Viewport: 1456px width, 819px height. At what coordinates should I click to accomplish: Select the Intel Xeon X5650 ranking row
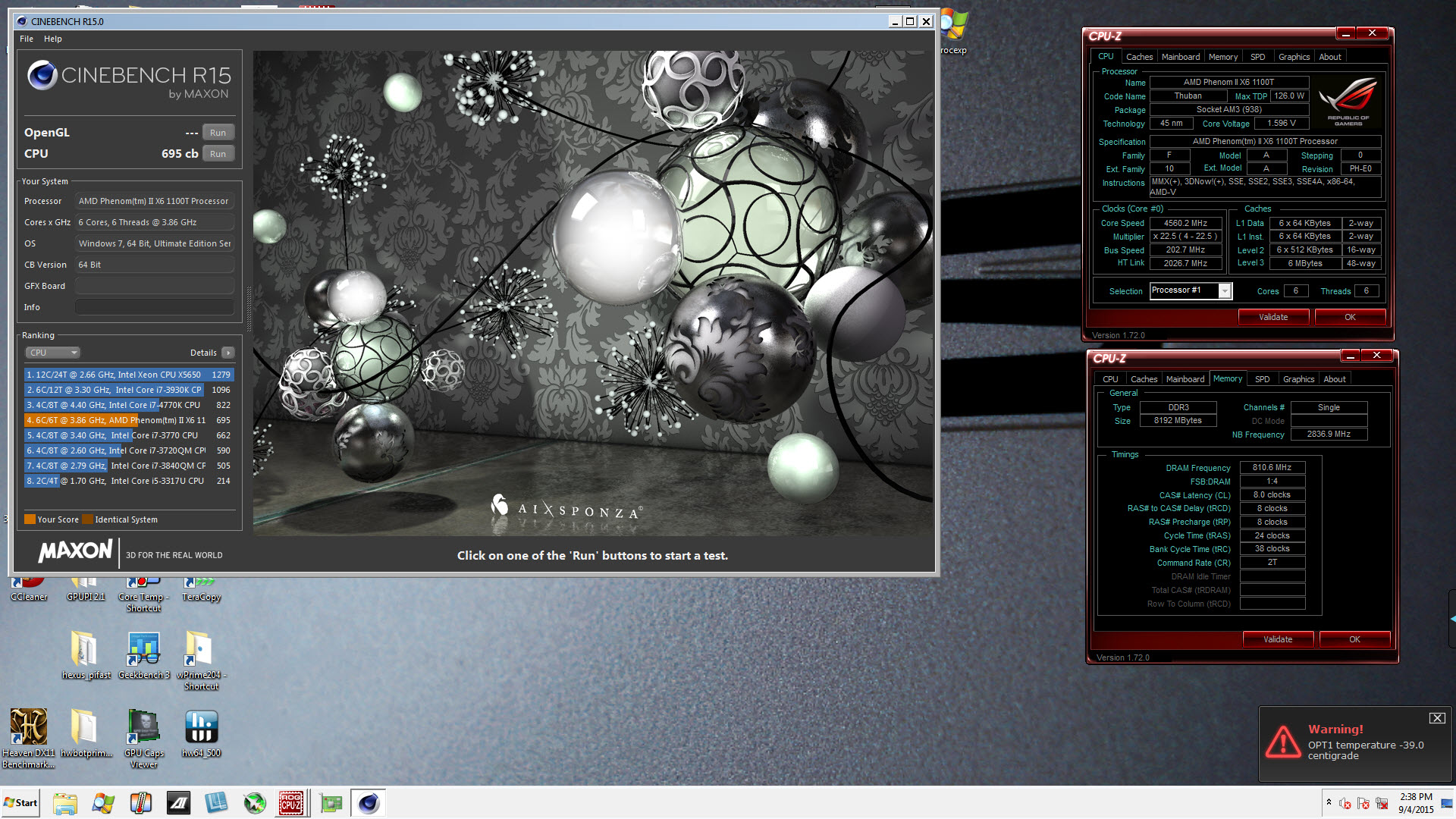coord(129,375)
